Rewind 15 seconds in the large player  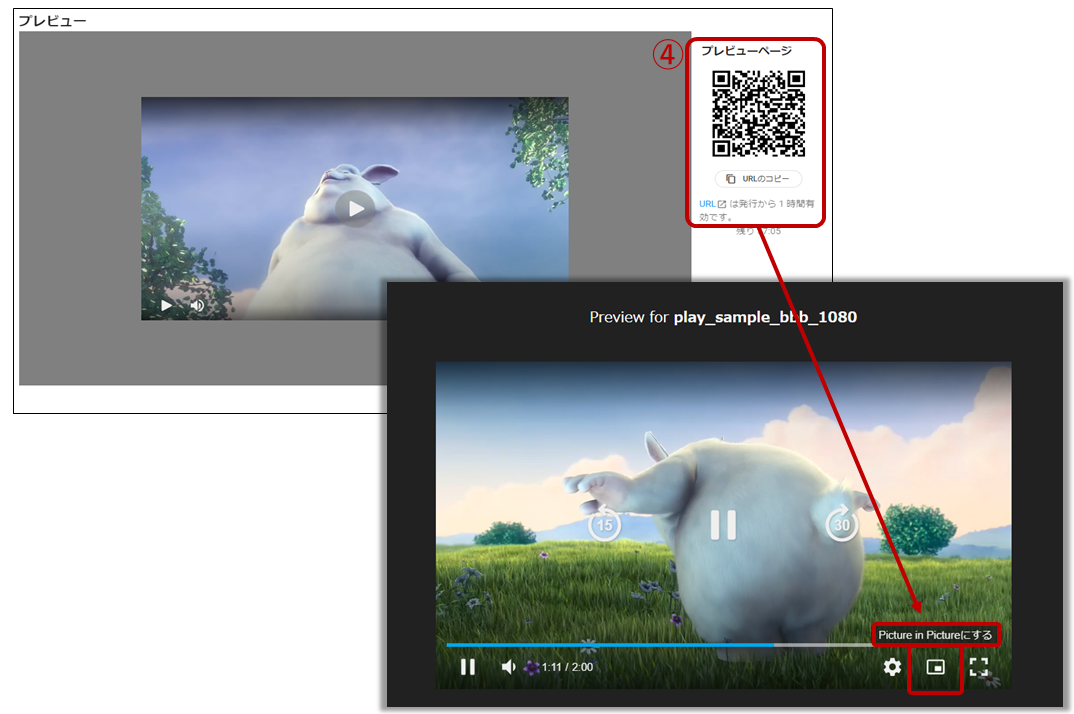coord(604,524)
